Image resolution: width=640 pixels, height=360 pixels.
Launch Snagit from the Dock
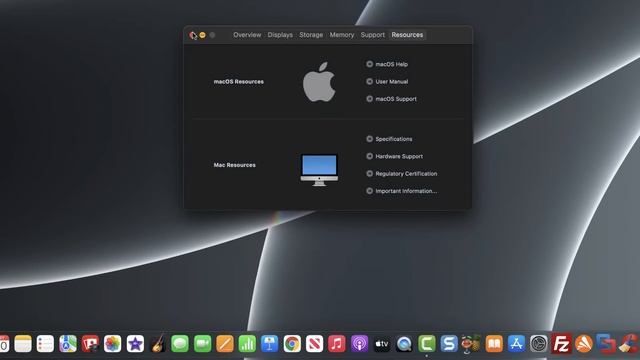click(x=449, y=344)
